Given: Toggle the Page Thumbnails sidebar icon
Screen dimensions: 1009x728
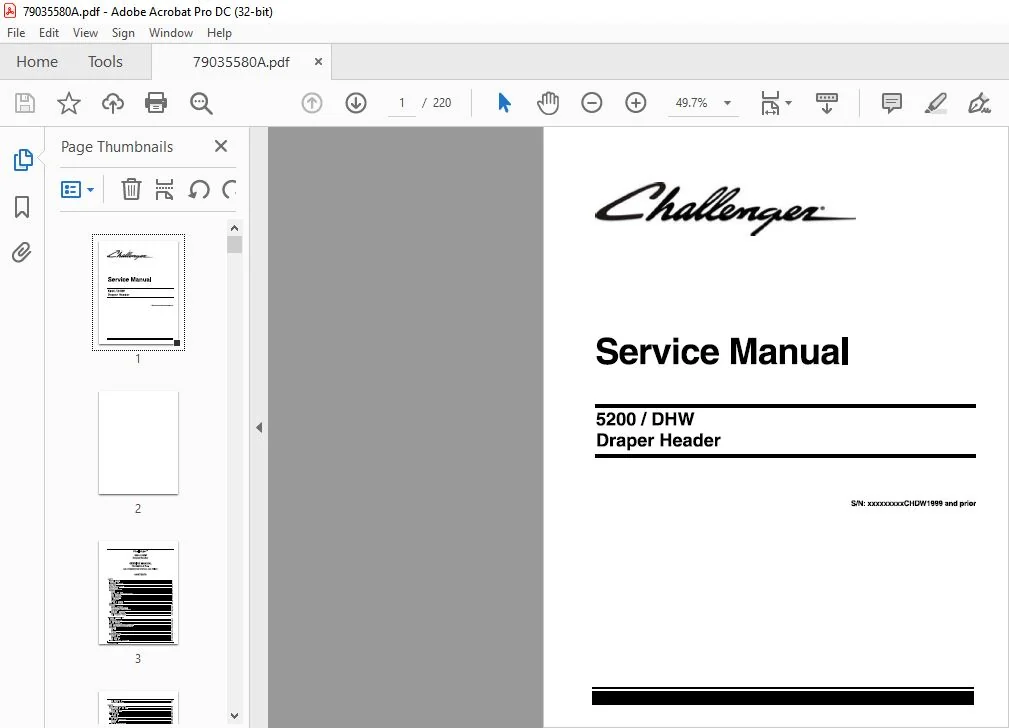Looking at the screenshot, I should point(23,160).
